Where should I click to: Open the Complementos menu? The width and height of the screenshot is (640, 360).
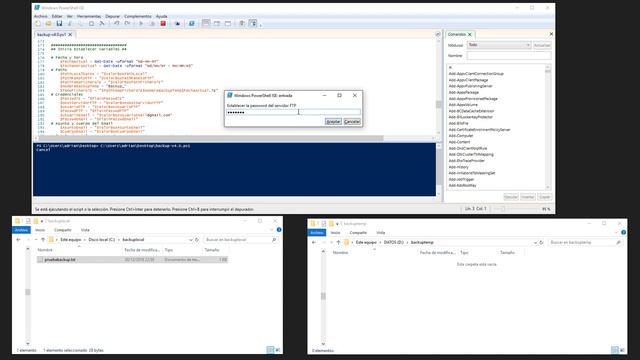[138, 16]
